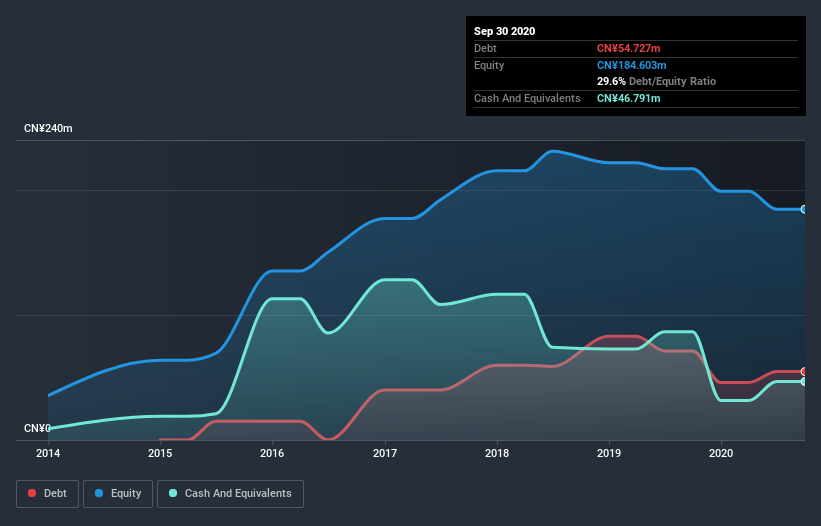Click the 2016 x-axis label
Image resolution: width=821 pixels, height=526 pixels.
coord(272,453)
